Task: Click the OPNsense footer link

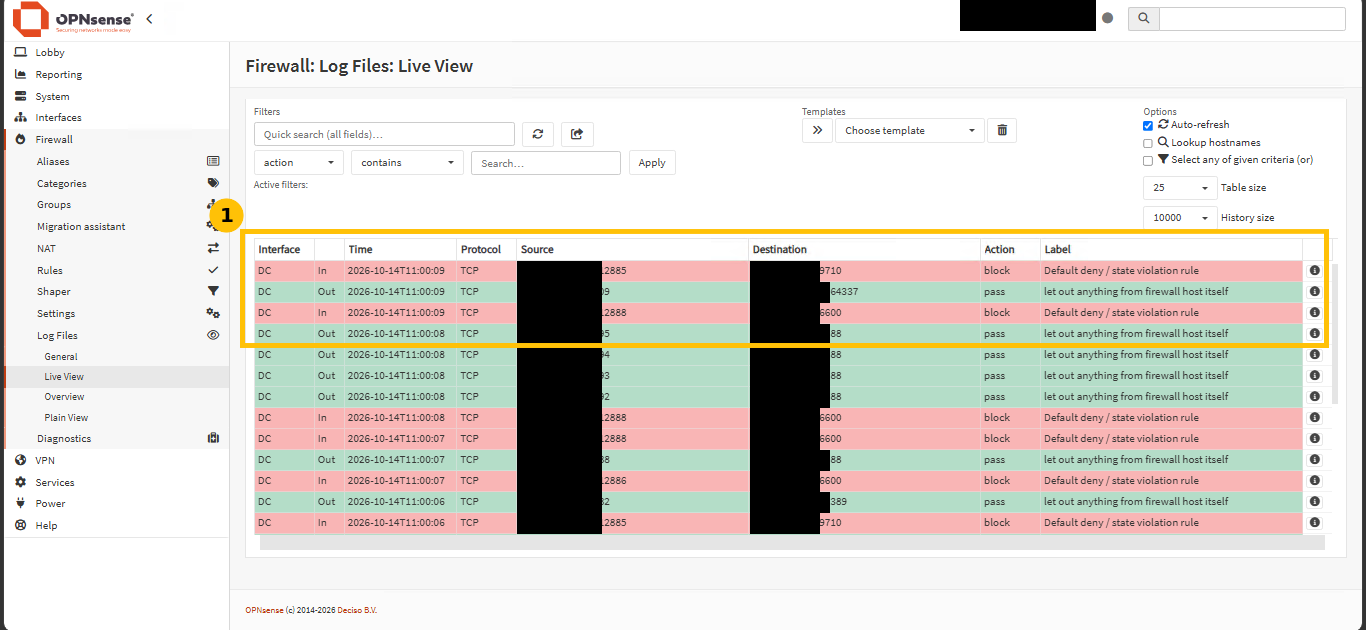Action: tap(264, 610)
